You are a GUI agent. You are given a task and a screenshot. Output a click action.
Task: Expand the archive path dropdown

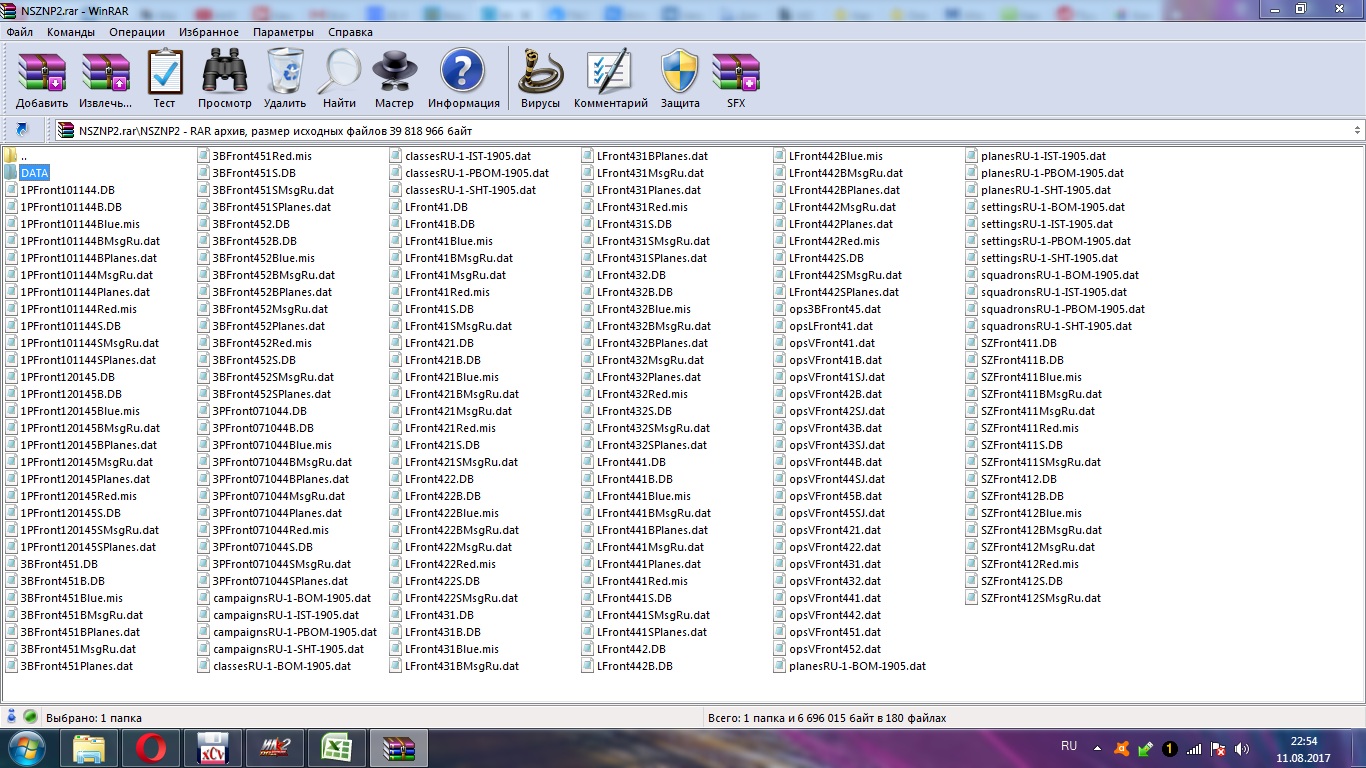(1357, 130)
